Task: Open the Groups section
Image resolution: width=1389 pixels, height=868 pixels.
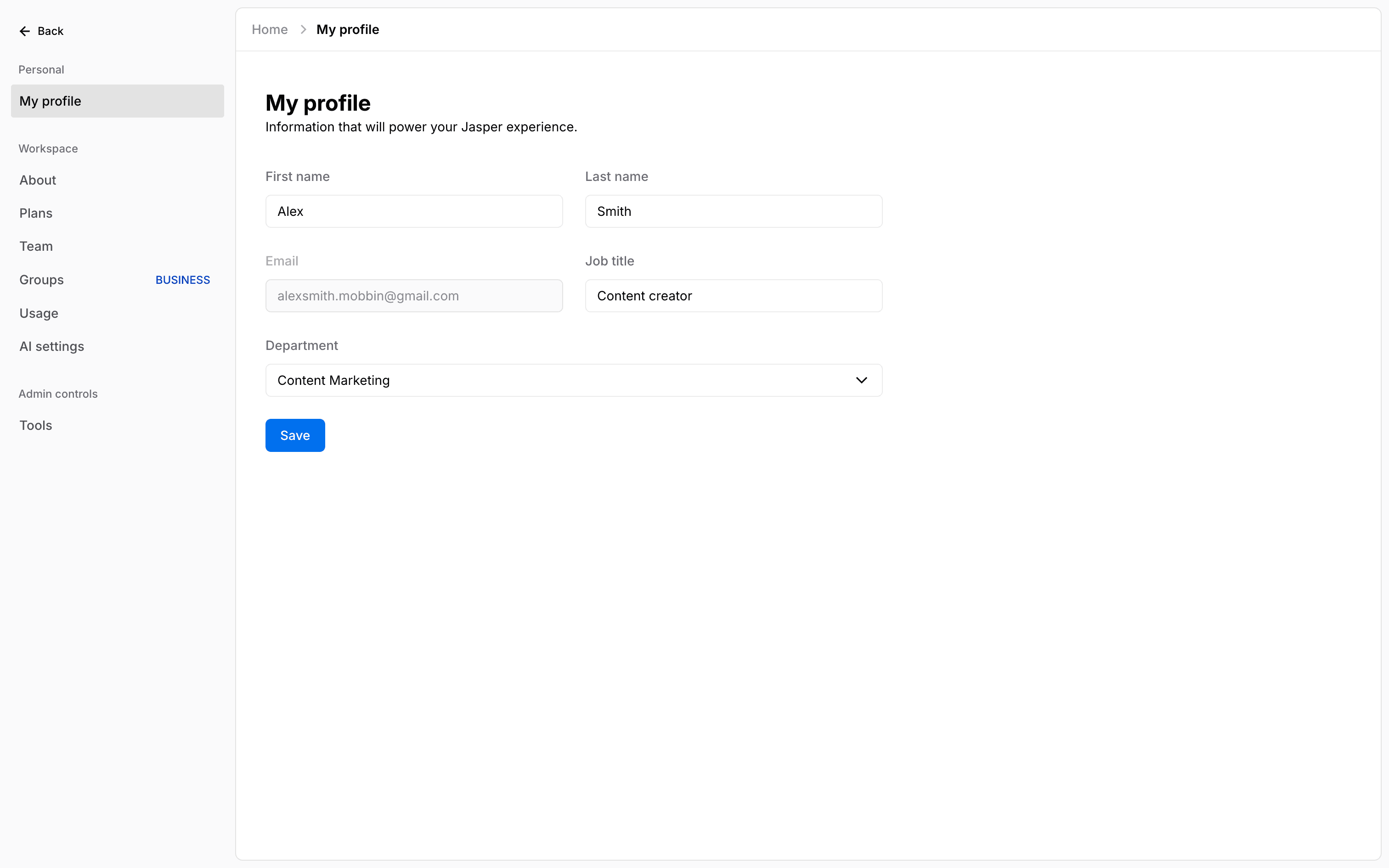Action: [x=42, y=280]
